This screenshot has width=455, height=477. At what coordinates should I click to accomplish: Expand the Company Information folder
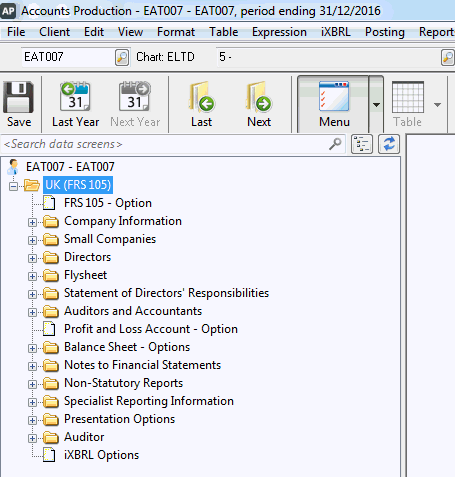[x=32, y=222]
